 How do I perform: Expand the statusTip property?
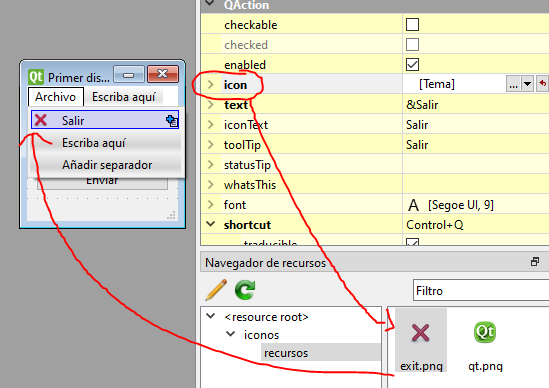point(210,164)
